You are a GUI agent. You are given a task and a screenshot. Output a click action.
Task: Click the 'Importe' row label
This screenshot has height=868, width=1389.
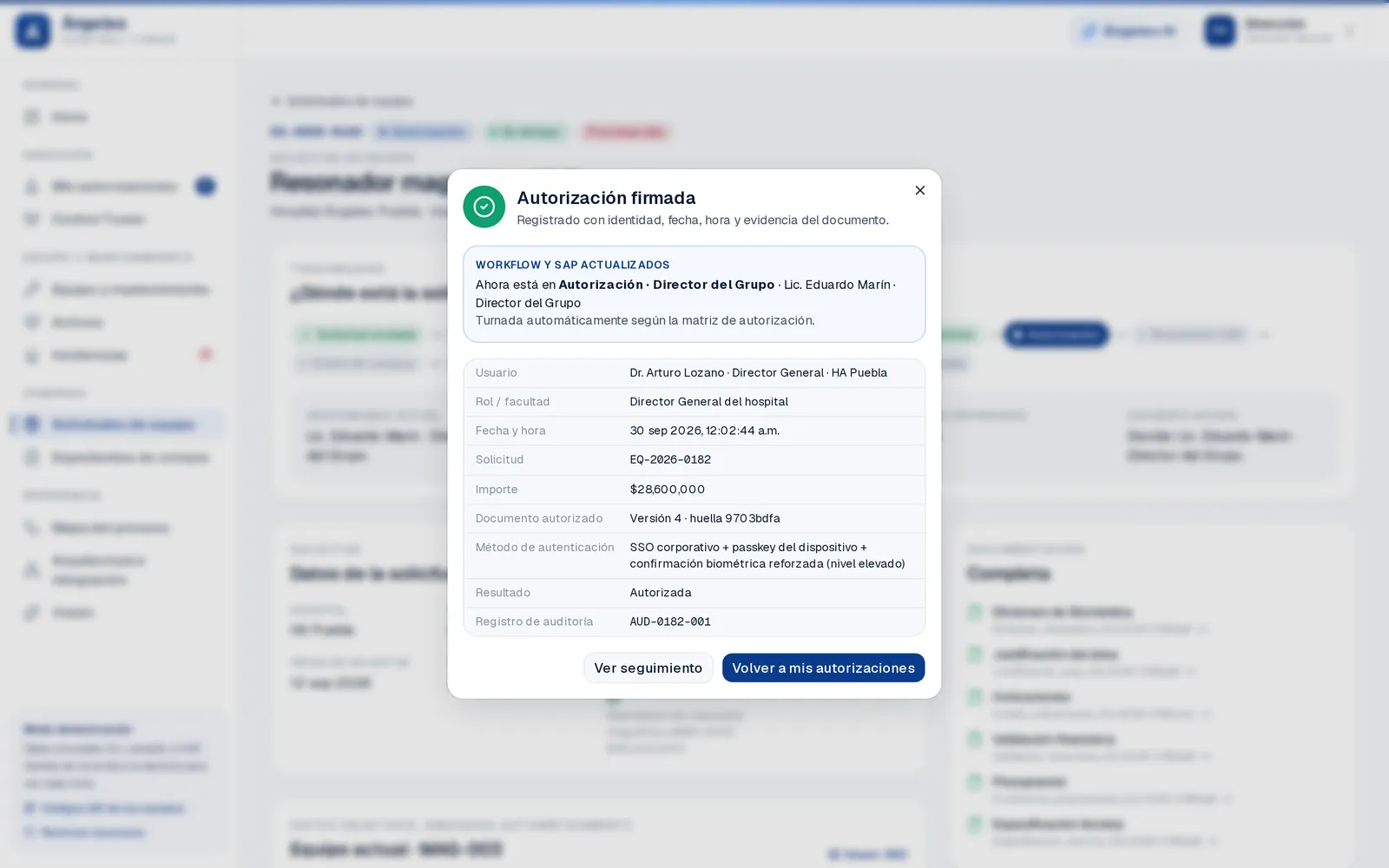497,490
